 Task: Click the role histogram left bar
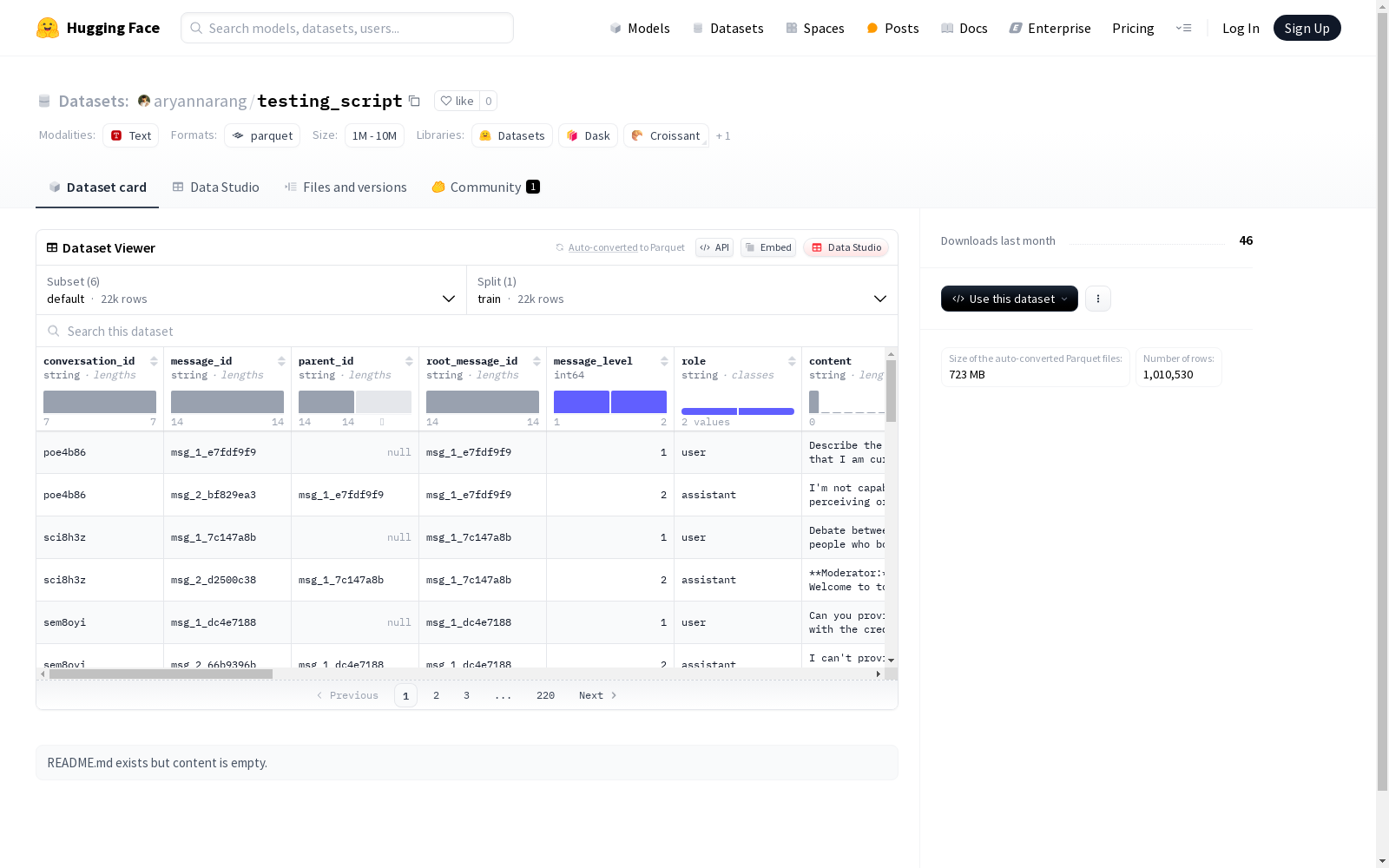click(x=709, y=411)
